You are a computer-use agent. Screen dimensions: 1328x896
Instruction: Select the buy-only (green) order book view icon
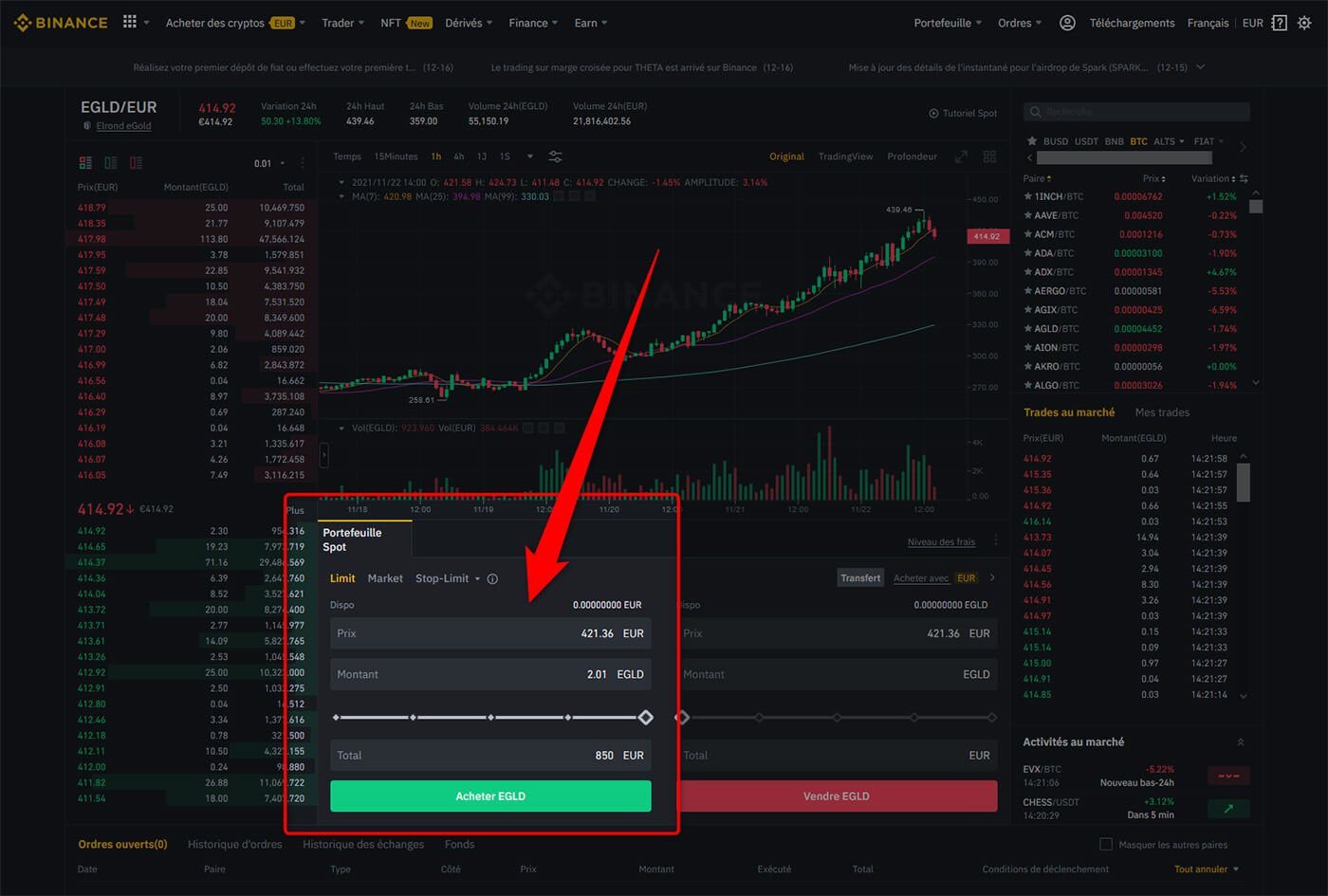click(x=111, y=163)
